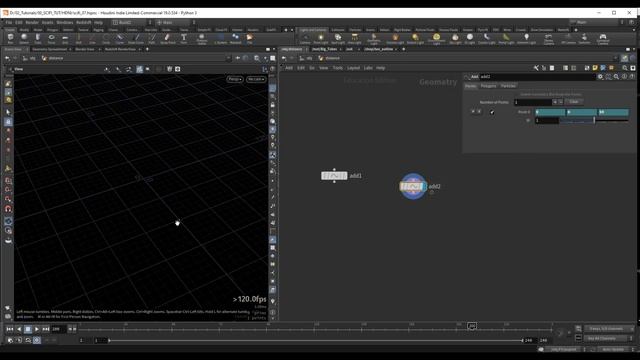Jump to the last frame

click(46, 329)
